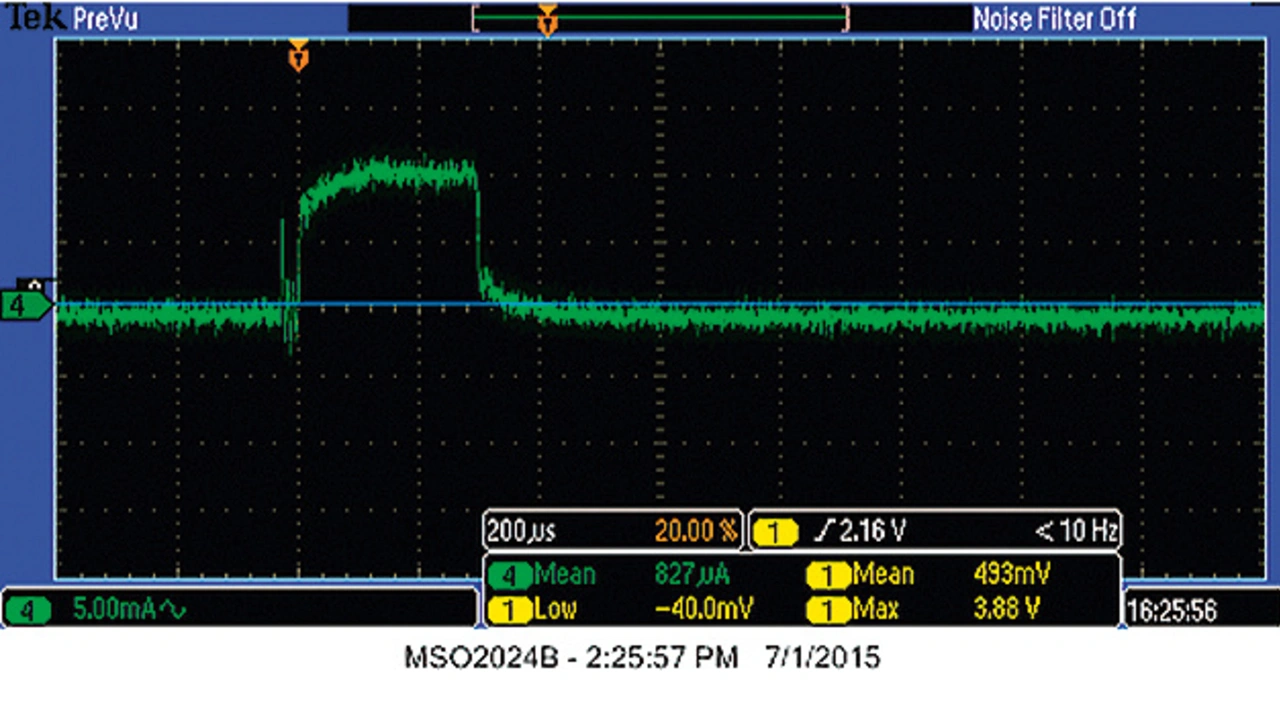Click the 16:25:56 clock readout
This screenshot has height=721, width=1280.
[1174, 609]
